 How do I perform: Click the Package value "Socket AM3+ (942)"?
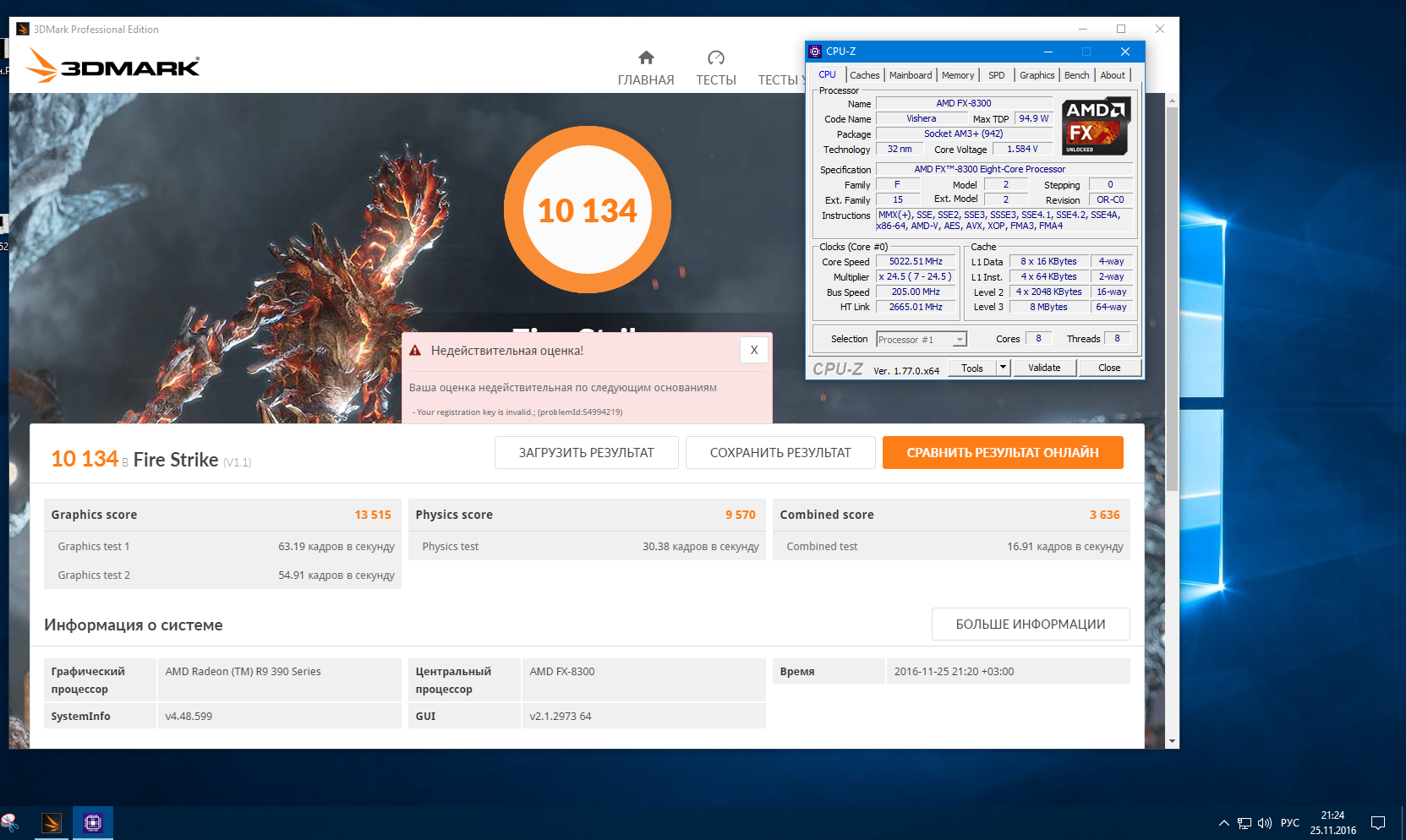point(964,134)
